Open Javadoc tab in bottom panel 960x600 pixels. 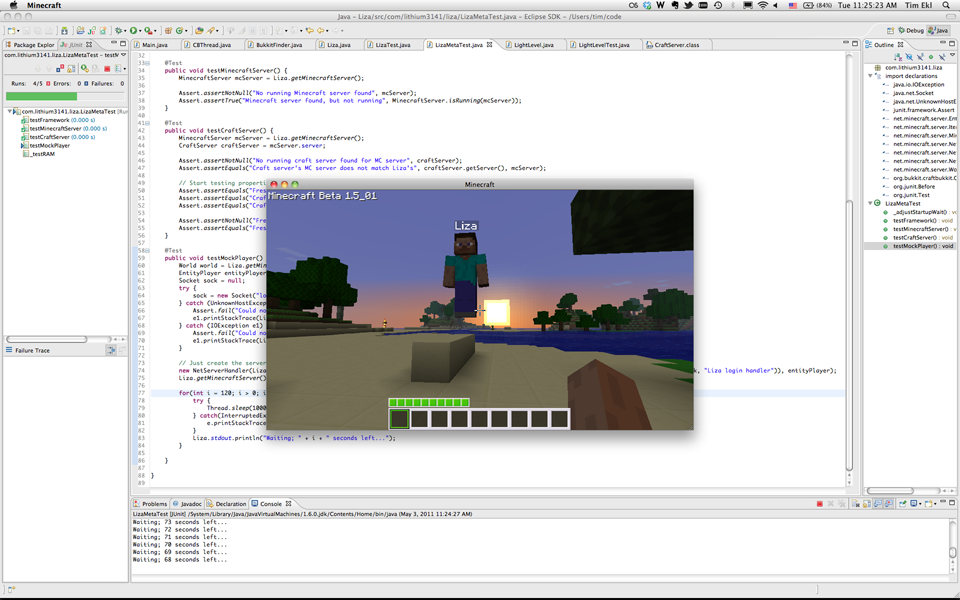(x=187, y=504)
